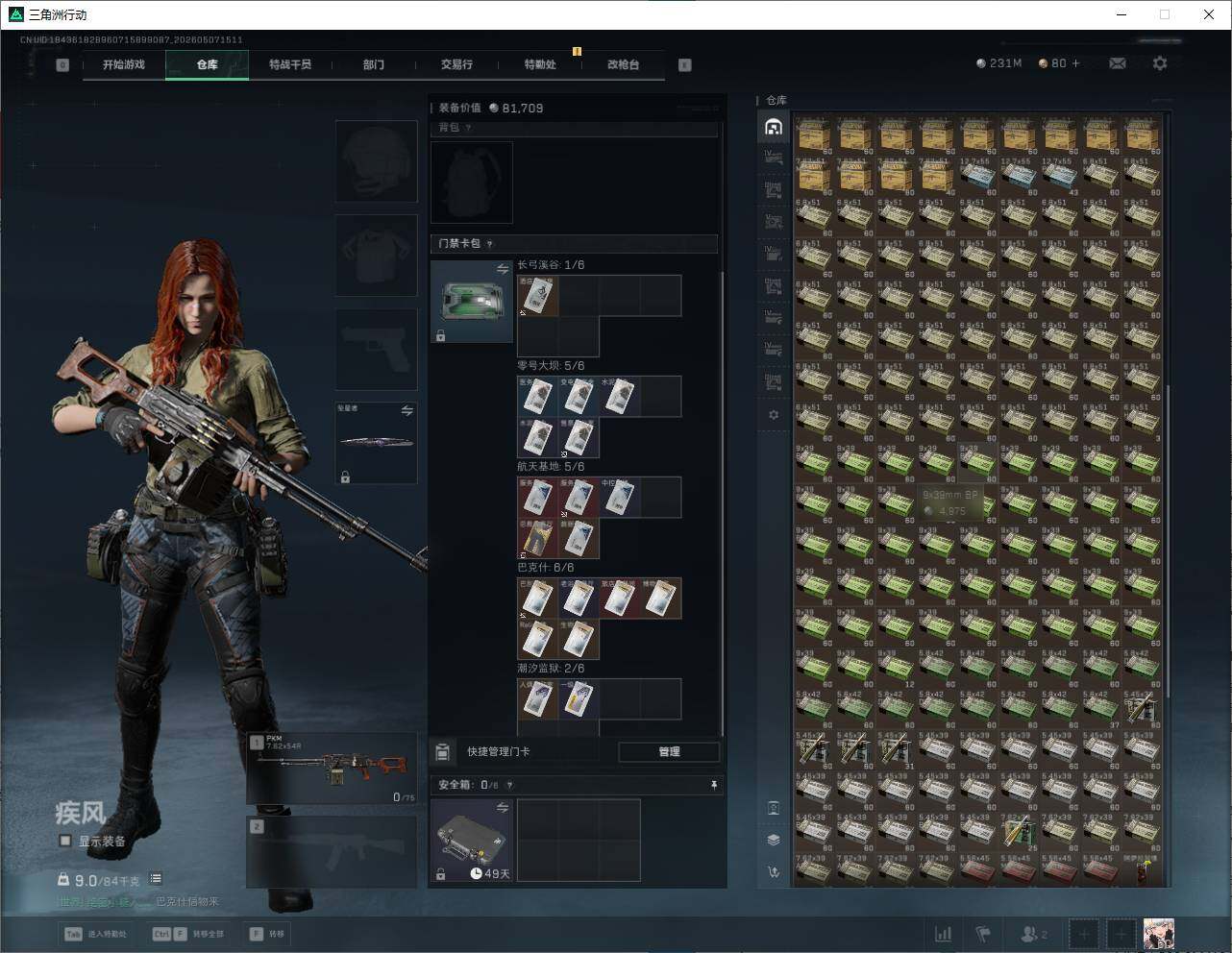1232x953 pixels.
Task: Select the empty body armor equipment slot
Action: (x=377, y=255)
